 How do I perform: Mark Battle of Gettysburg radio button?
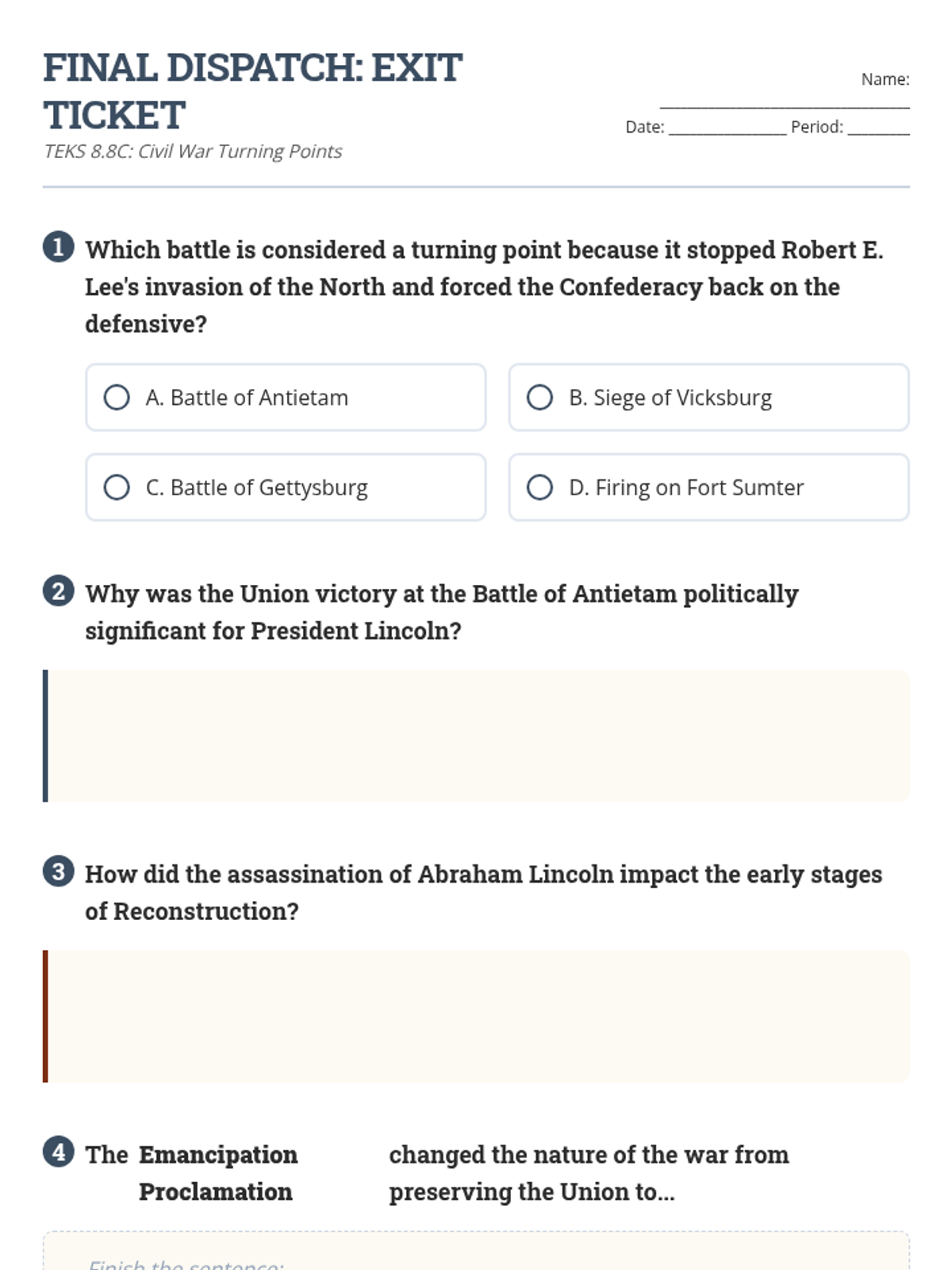(x=117, y=487)
